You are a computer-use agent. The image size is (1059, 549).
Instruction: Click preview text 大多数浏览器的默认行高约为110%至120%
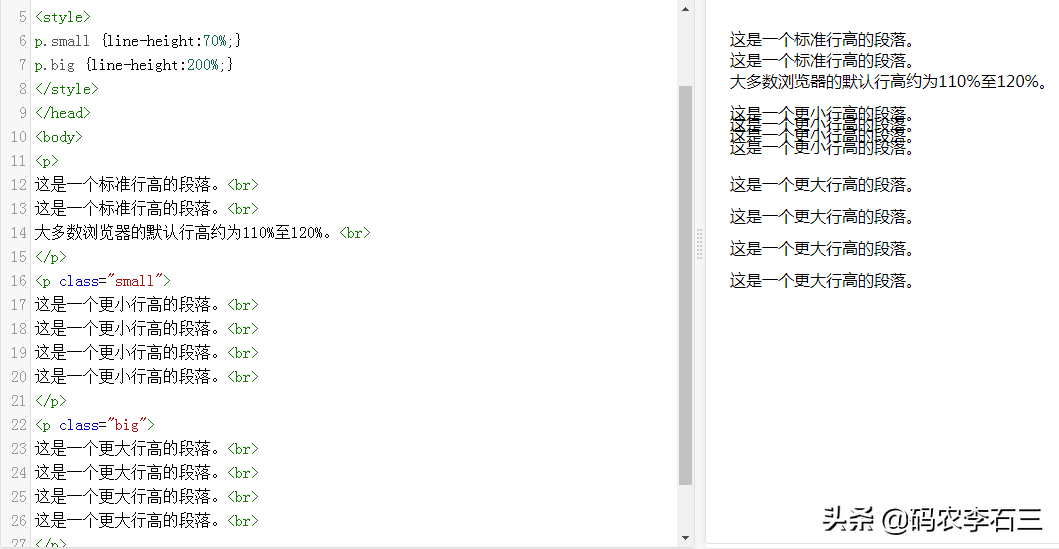click(889, 82)
